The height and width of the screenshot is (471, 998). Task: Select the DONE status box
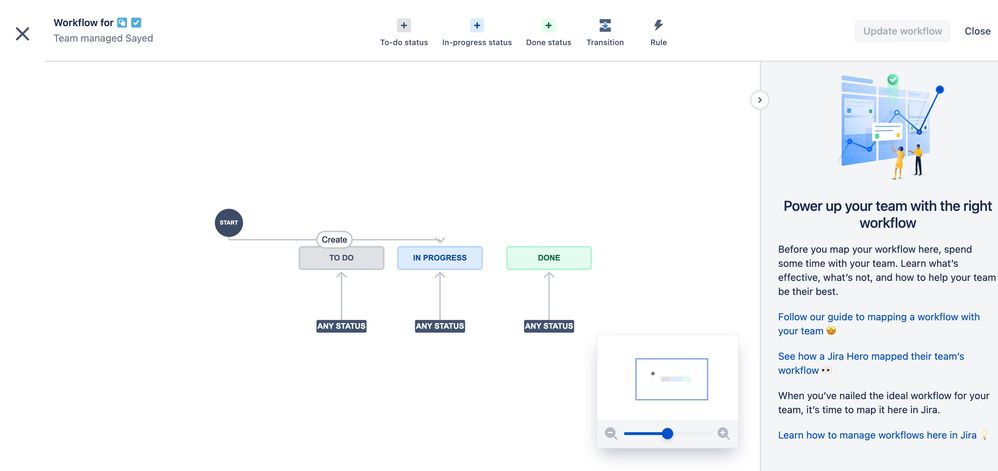(549, 258)
